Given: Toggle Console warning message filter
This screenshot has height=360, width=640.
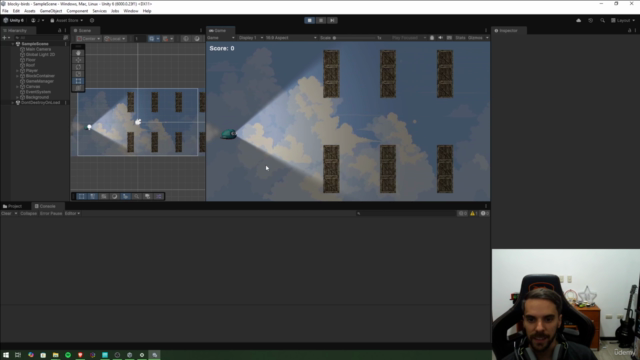Looking at the screenshot, I should (473, 213).
